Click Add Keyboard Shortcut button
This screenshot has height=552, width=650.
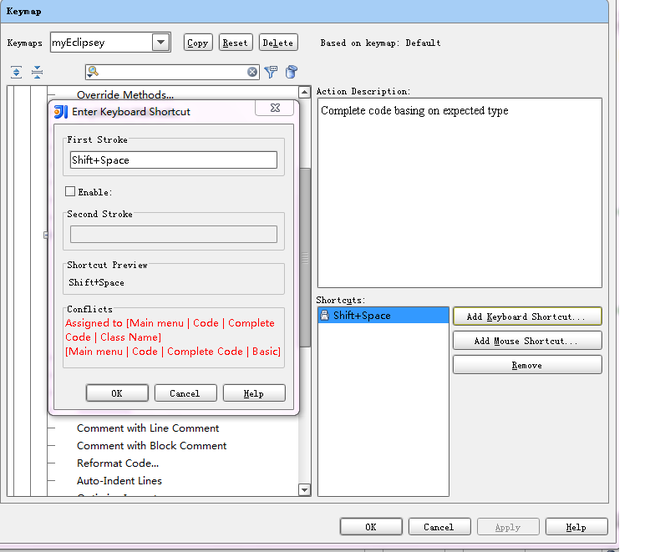[x=527, y=317]
